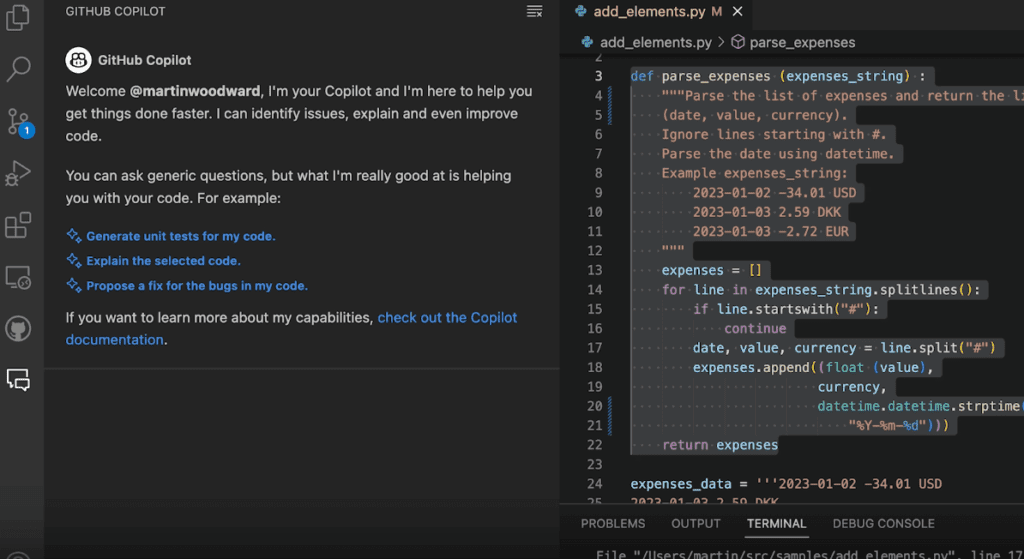The height and width of the screenshot is (559, 1024).
Task: Click 'Ignore lines starting with #.' docstring line
Action: 774,135
